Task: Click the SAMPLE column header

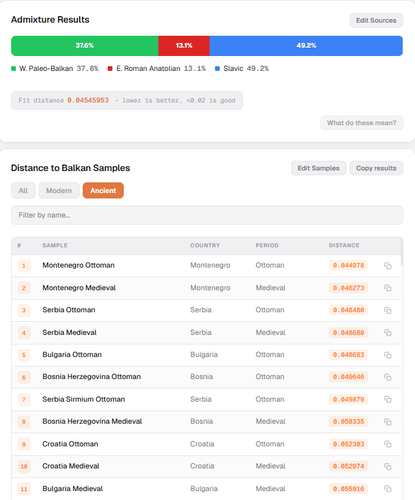Action: pyautogui.click(x=55, y=245)
